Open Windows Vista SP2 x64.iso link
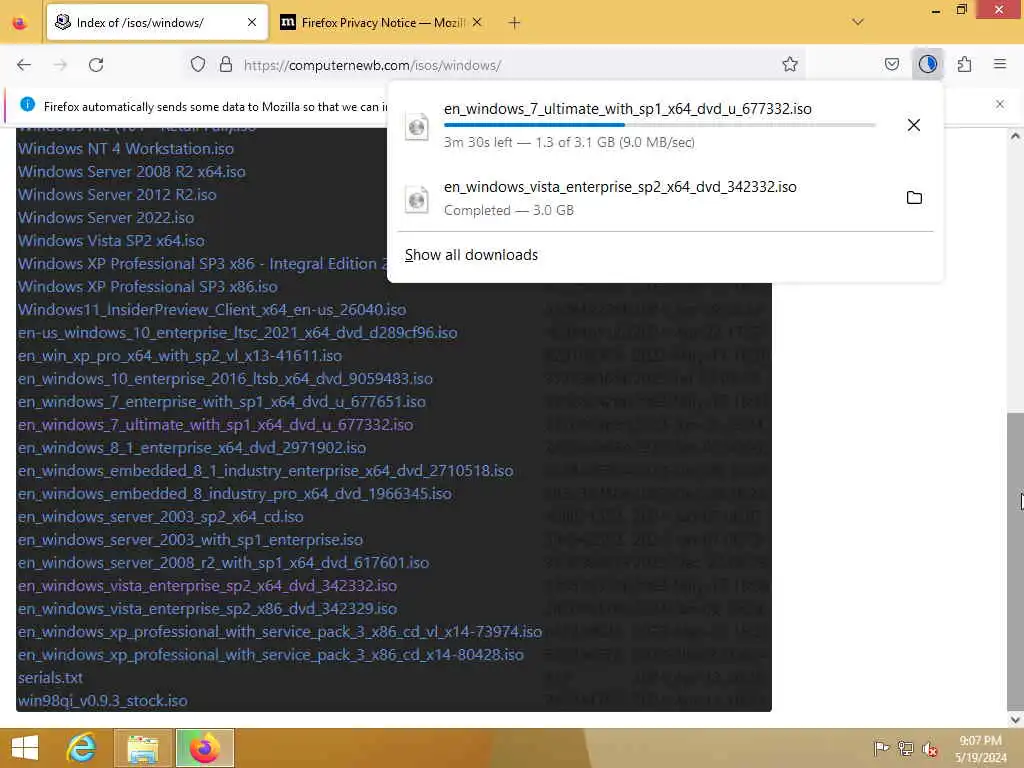This screenshot has height=768, width=1024. pyautogui.click(x=111, y=240)
